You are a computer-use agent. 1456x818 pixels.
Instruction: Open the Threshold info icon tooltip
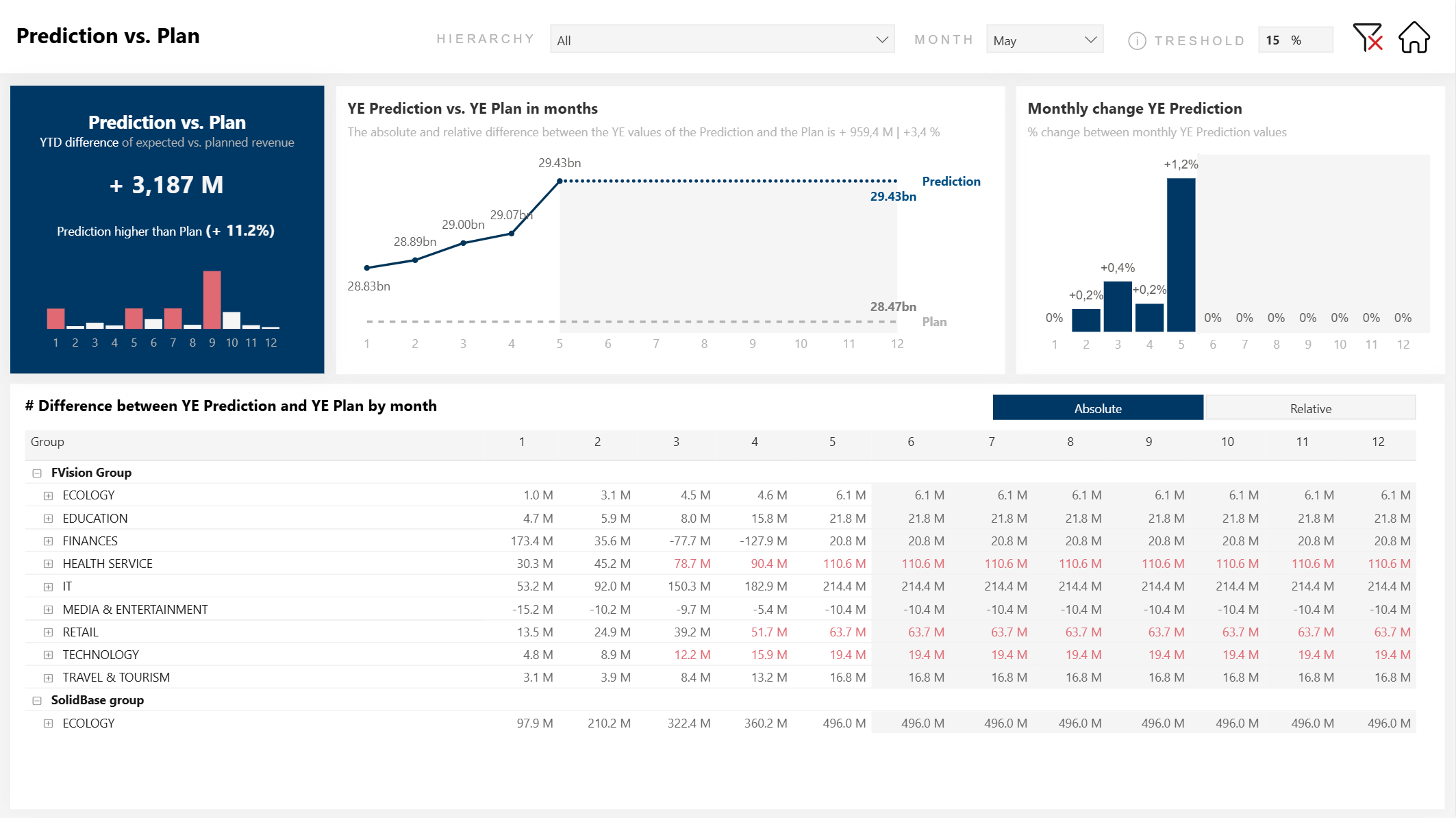[1137, 40]
